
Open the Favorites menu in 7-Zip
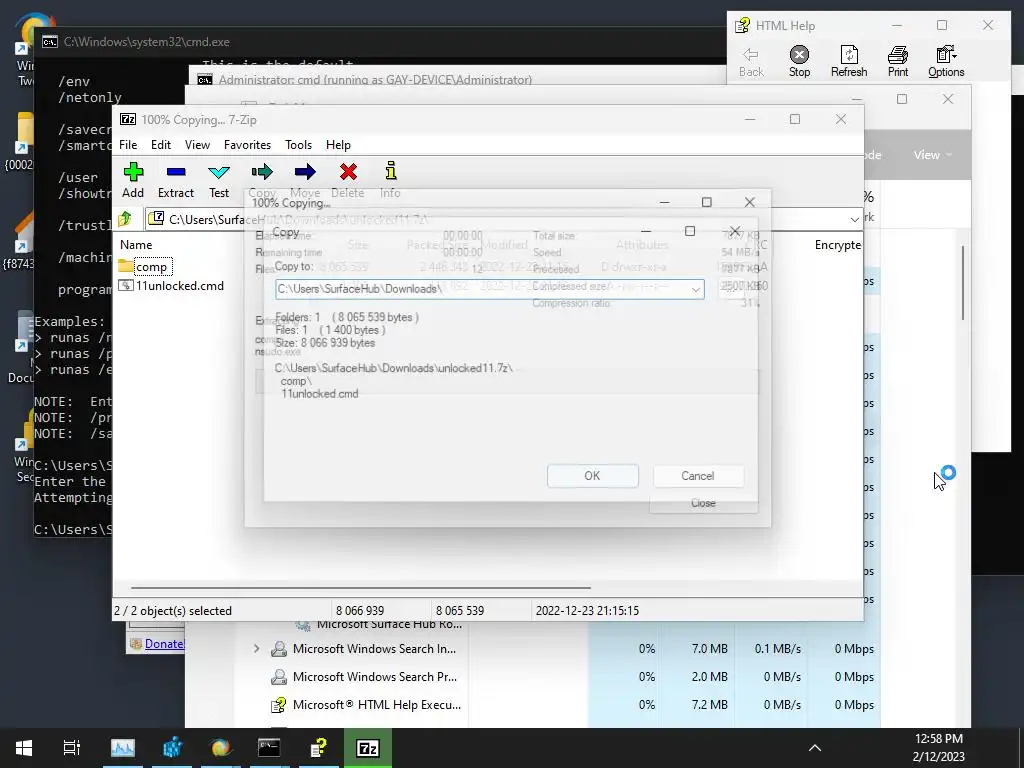(x=247, y=145)
